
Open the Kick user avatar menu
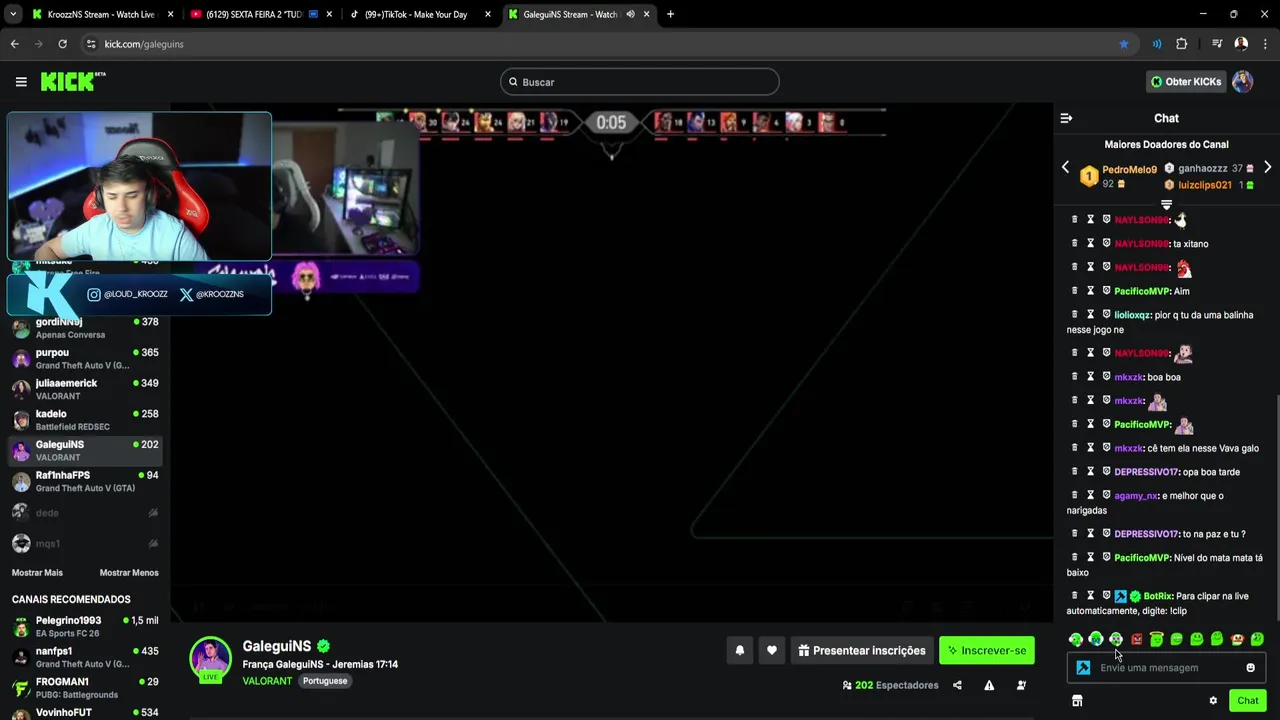(1243, 82)
